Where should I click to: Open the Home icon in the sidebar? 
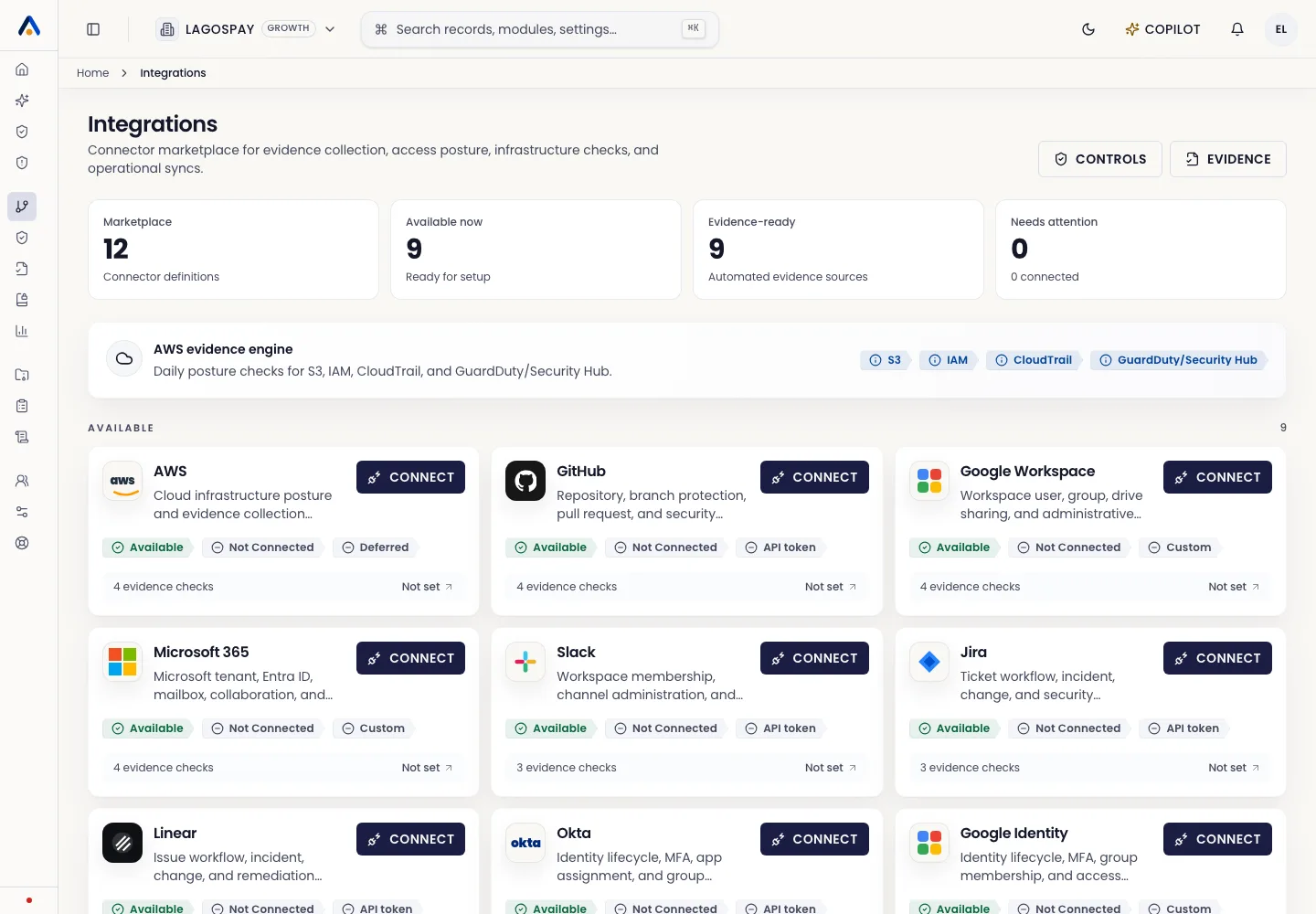[x=22, y=69]
